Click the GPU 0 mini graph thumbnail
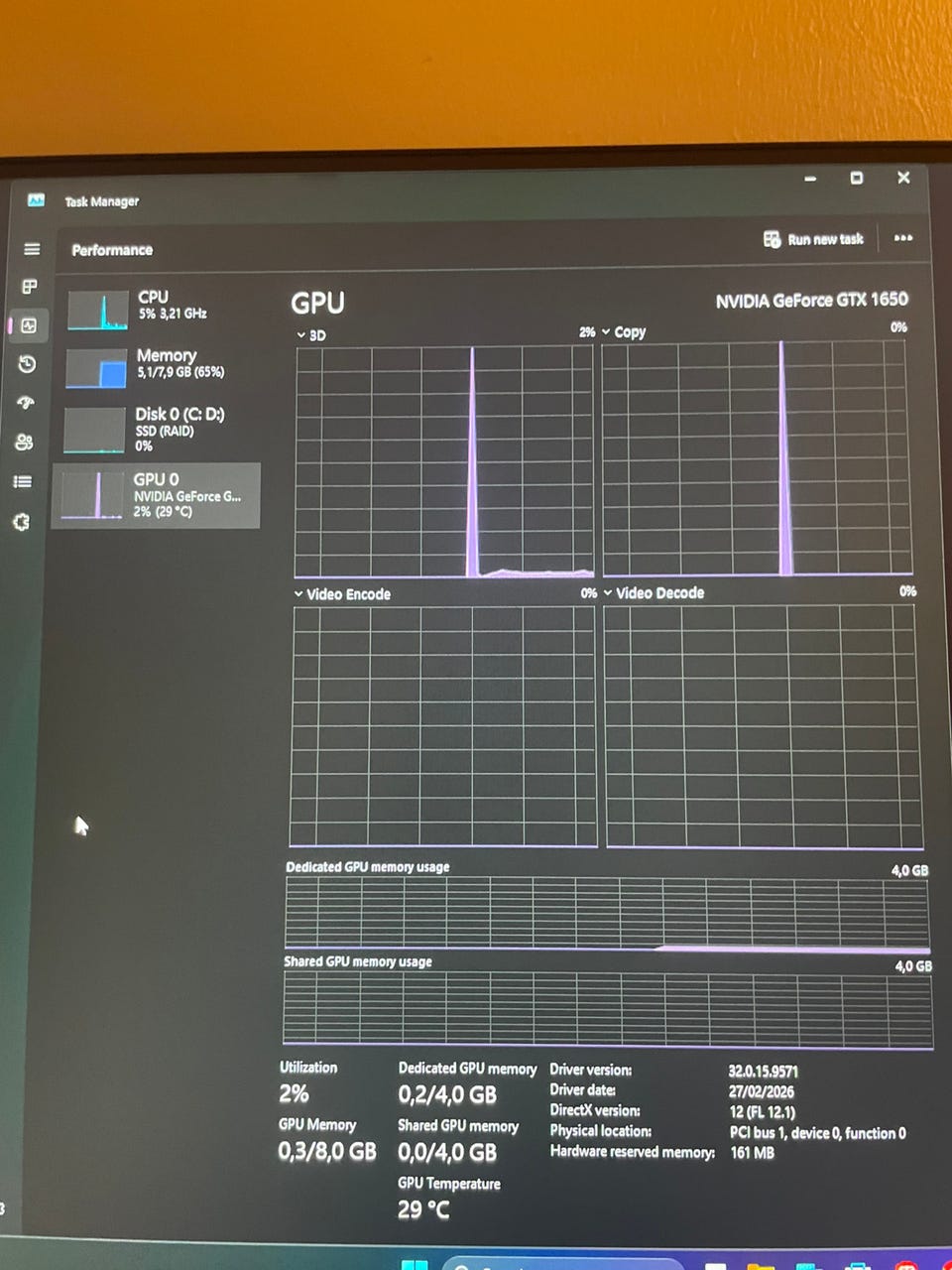The image size is (952, 1270). coord(92,495)
